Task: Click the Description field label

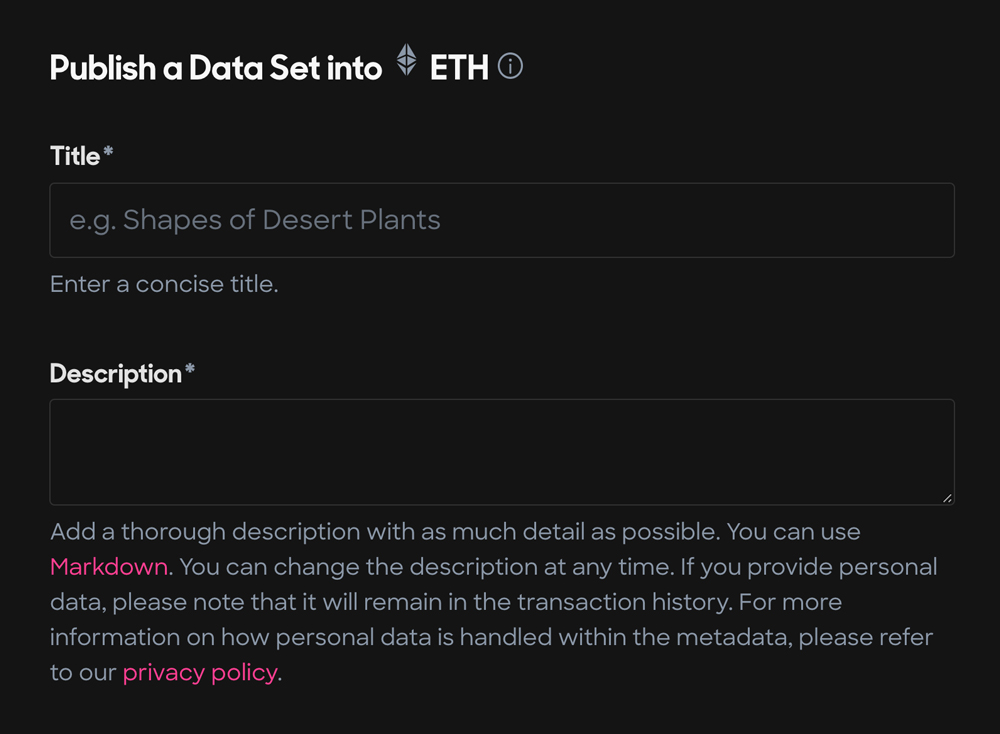Action: tap(115, 374)
